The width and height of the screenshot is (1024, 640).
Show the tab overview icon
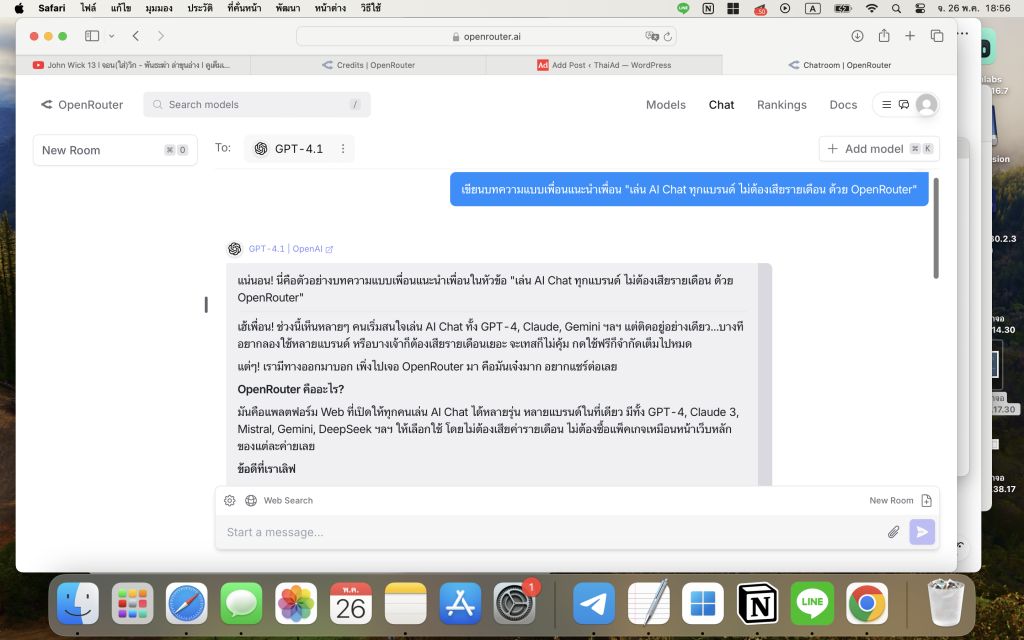(936, 36)
